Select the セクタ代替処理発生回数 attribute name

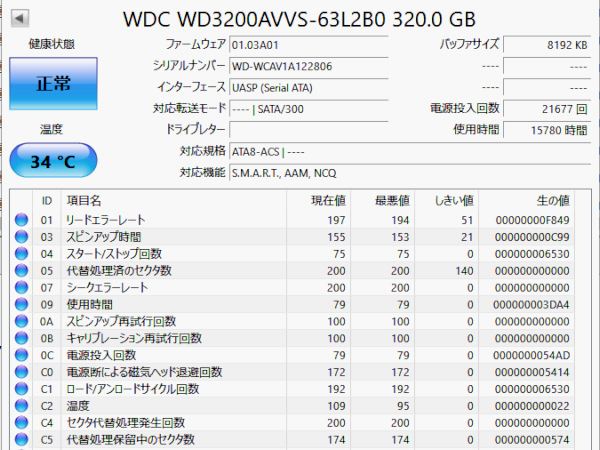tap(126, 423)
